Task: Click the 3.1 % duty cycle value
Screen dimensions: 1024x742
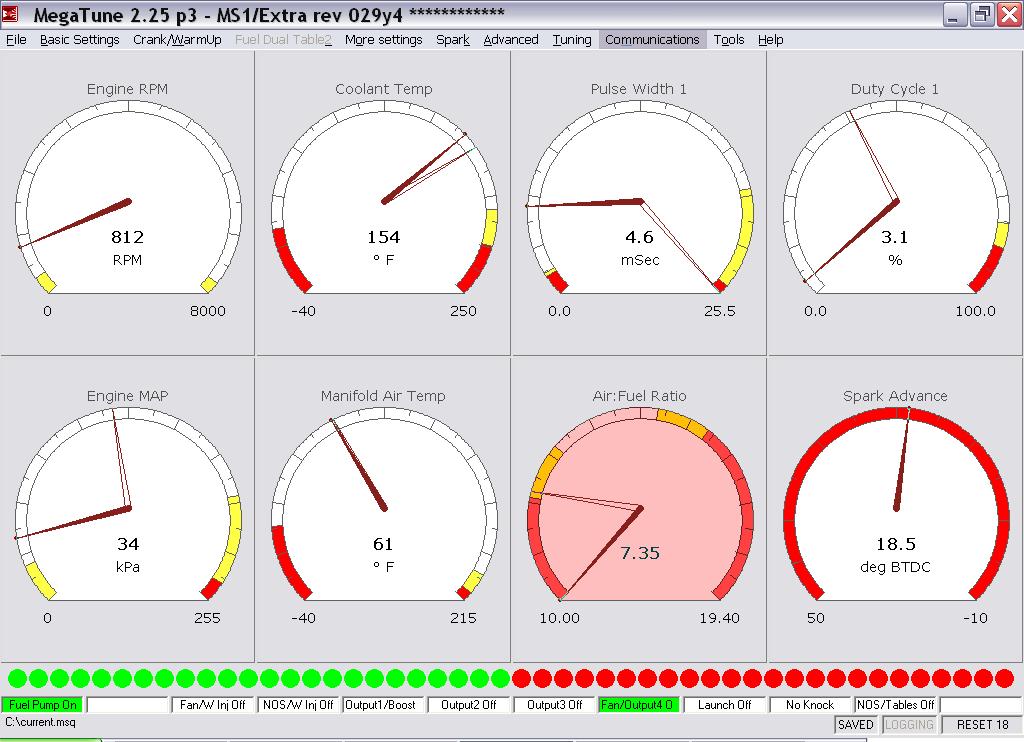Action: (895, 237)
